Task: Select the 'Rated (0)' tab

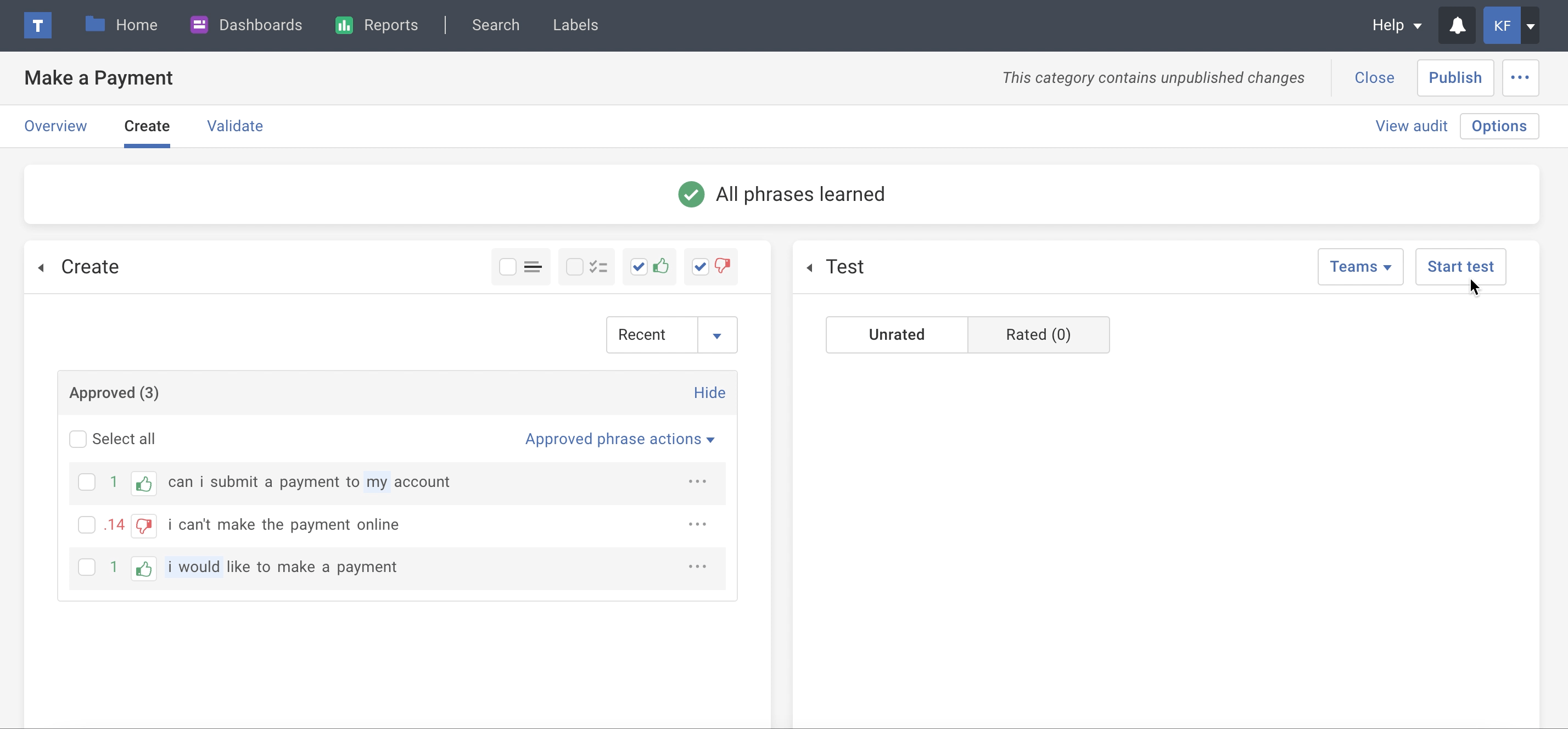Action: 1038,335
